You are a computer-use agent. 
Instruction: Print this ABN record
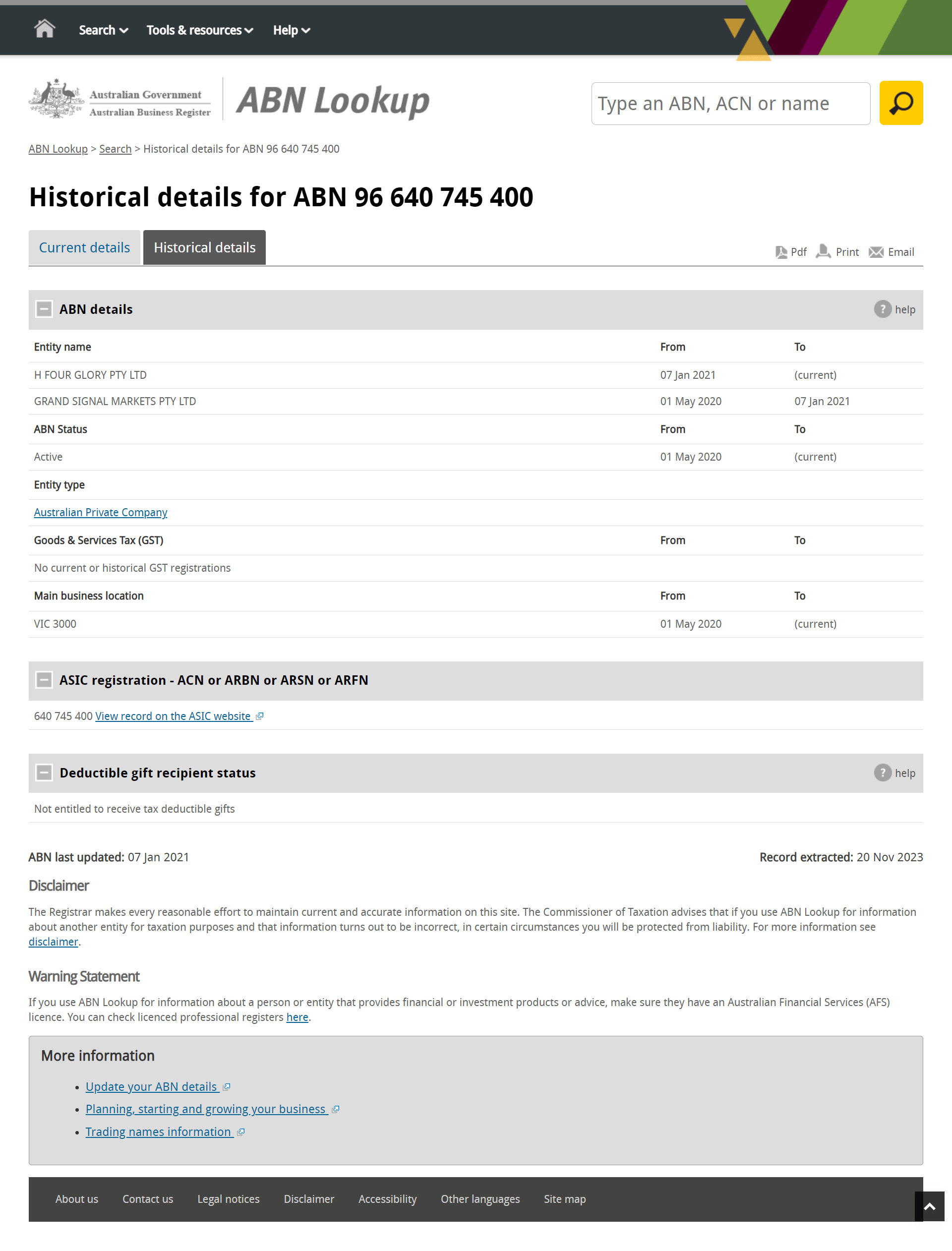point(837,251)
